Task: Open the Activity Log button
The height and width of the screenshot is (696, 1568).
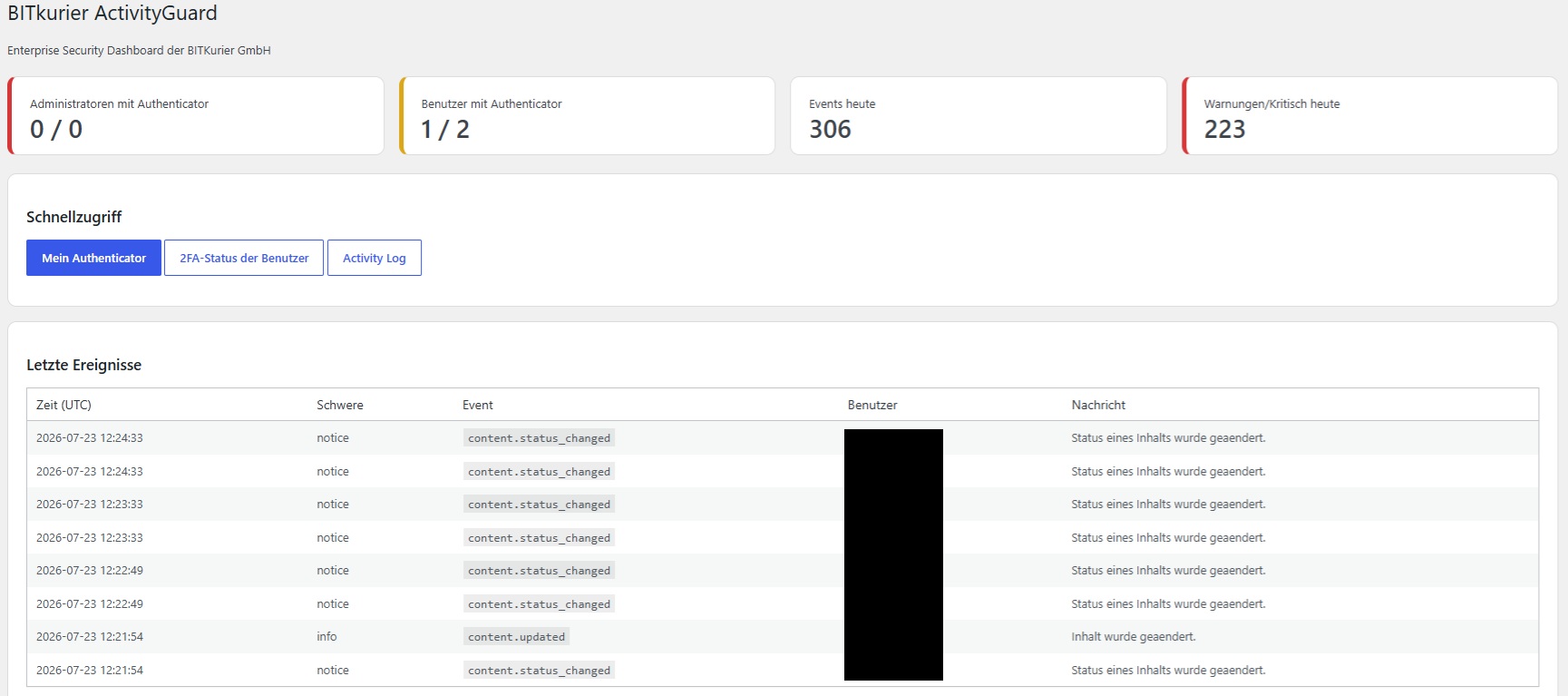Action: 375,258
